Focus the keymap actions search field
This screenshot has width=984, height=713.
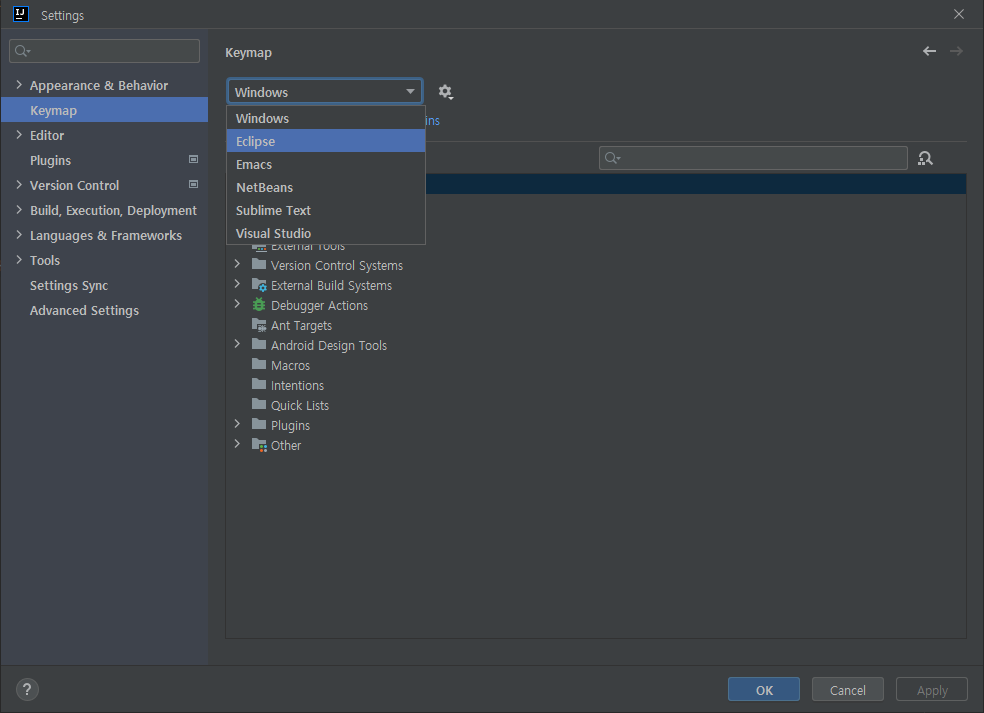tap(753, 158)
